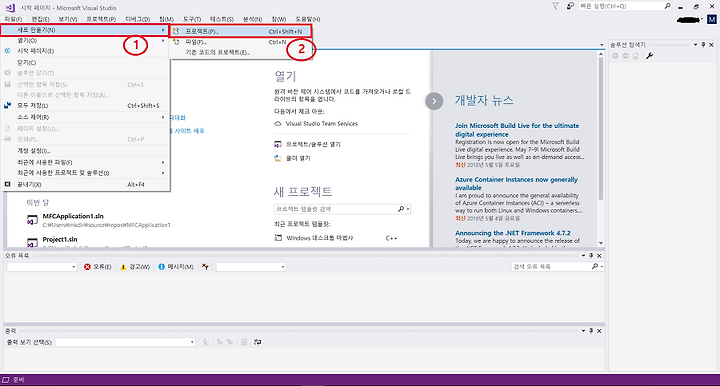Image resolution: width=720 pixels, height=386 pixels.
Task: Click the template search magnifier icon
Action: 401,209
